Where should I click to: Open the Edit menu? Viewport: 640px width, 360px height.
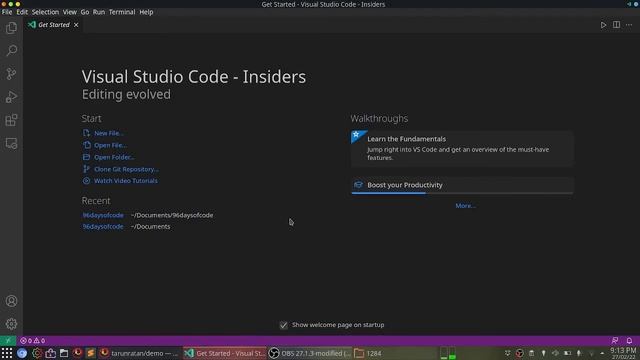click(22, 12)
